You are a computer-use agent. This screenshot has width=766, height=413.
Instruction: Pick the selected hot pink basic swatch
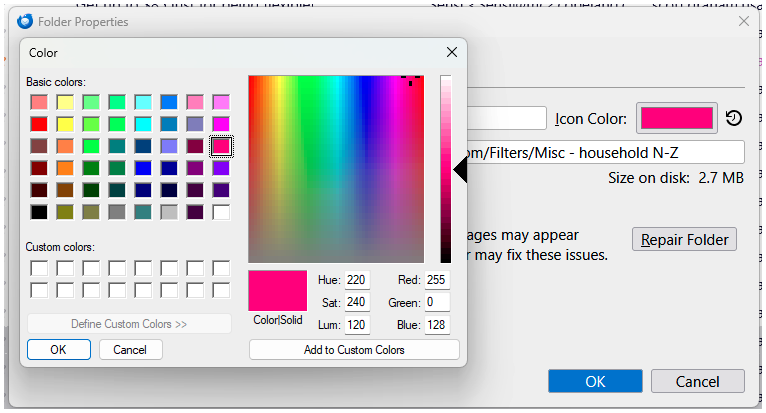(x=221, y=146)
